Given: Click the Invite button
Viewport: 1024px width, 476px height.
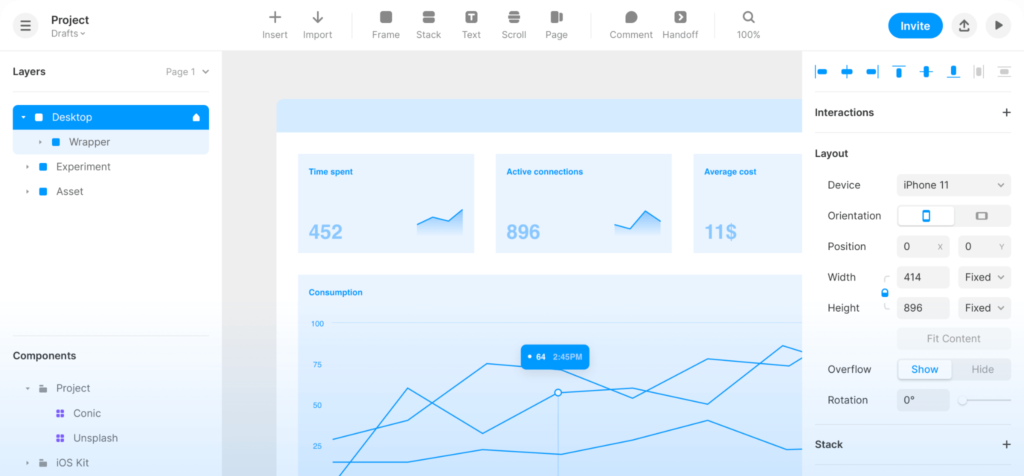Looking at the screenshot, I should point(915,25).
